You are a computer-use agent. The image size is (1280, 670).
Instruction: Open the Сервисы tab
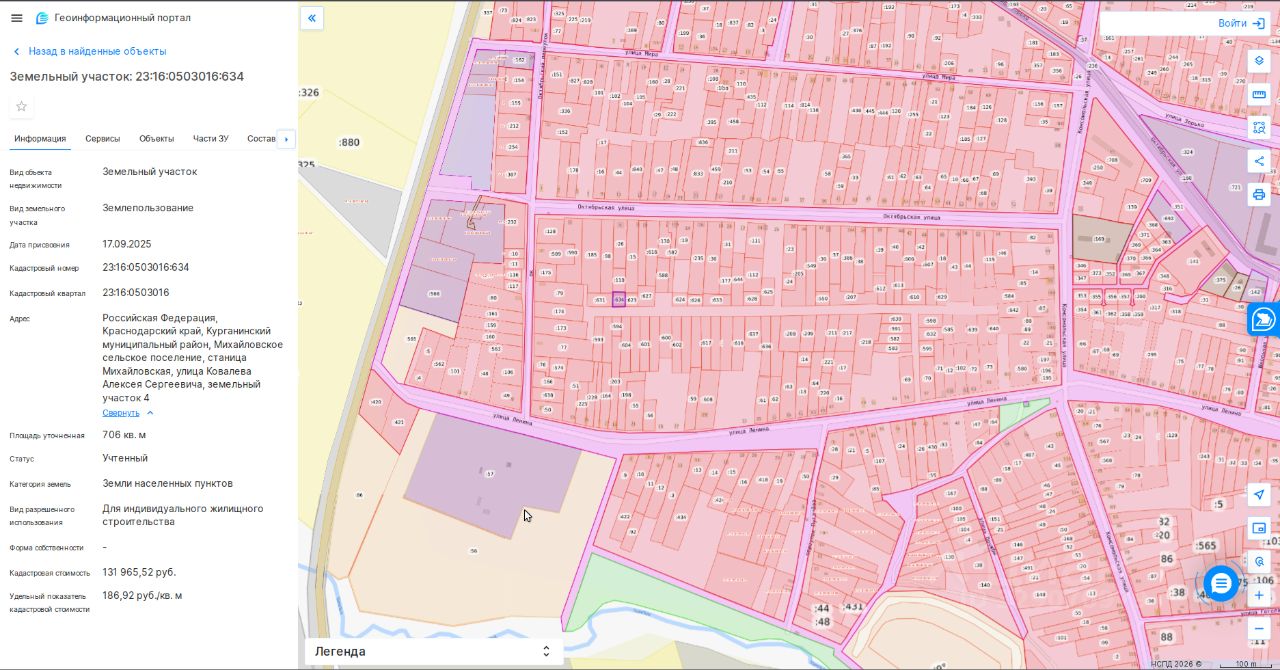point(103,139)
